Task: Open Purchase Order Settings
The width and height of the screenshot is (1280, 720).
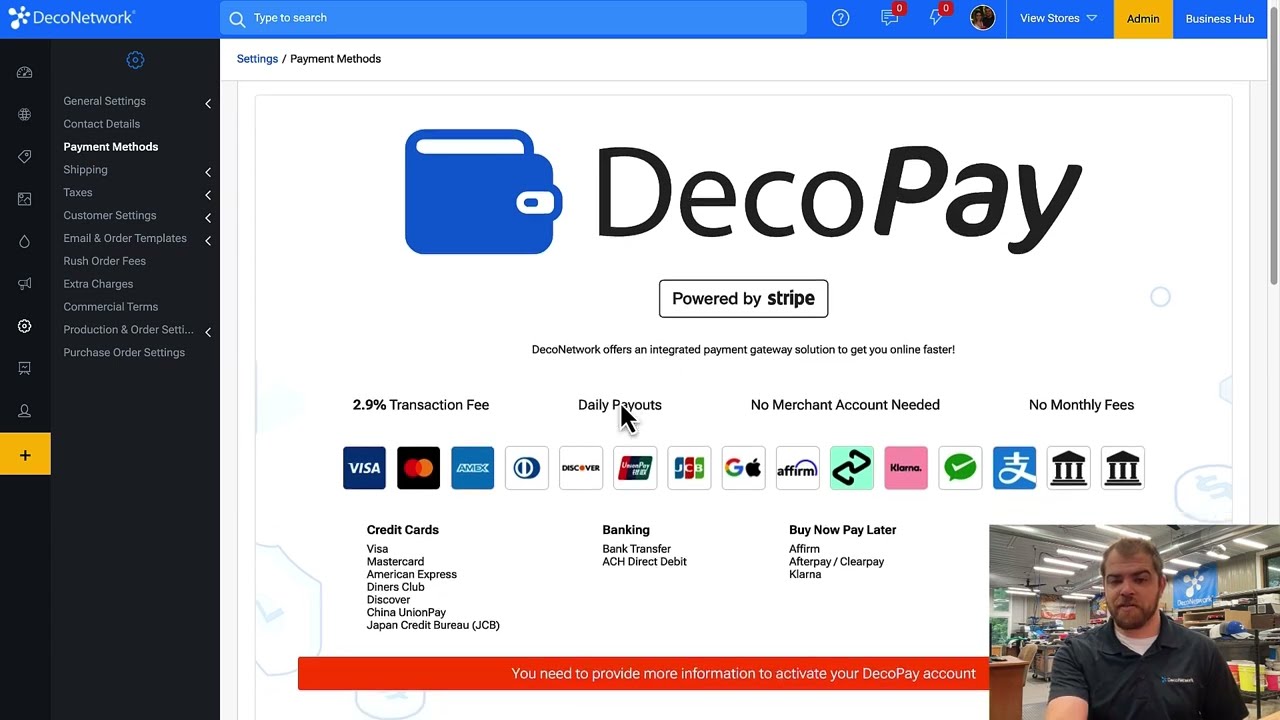Action: 124,353
